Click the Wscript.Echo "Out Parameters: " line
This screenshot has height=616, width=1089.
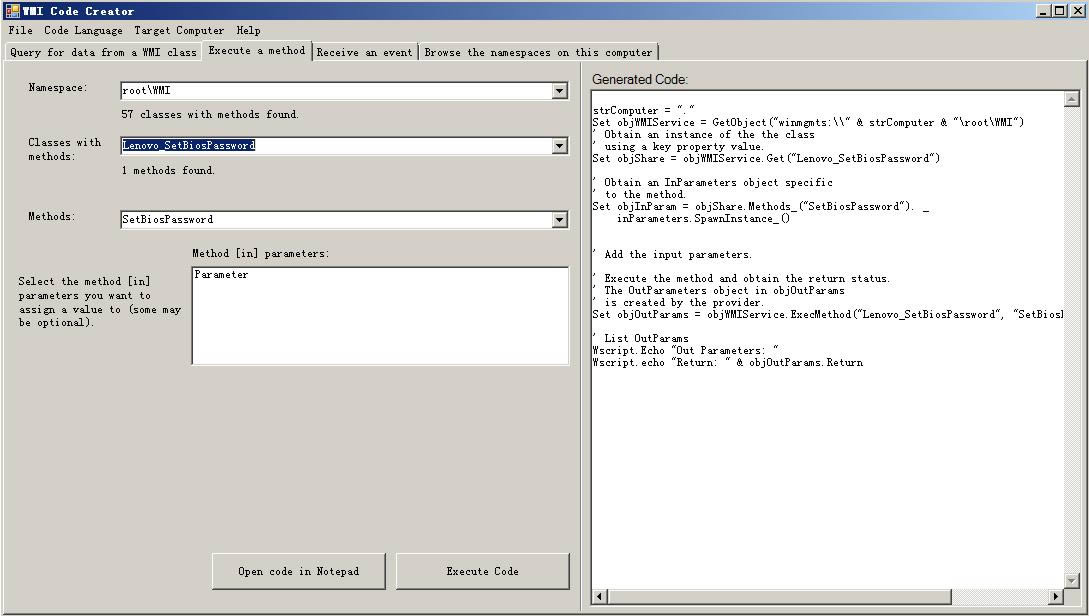[x=685, y=351]
